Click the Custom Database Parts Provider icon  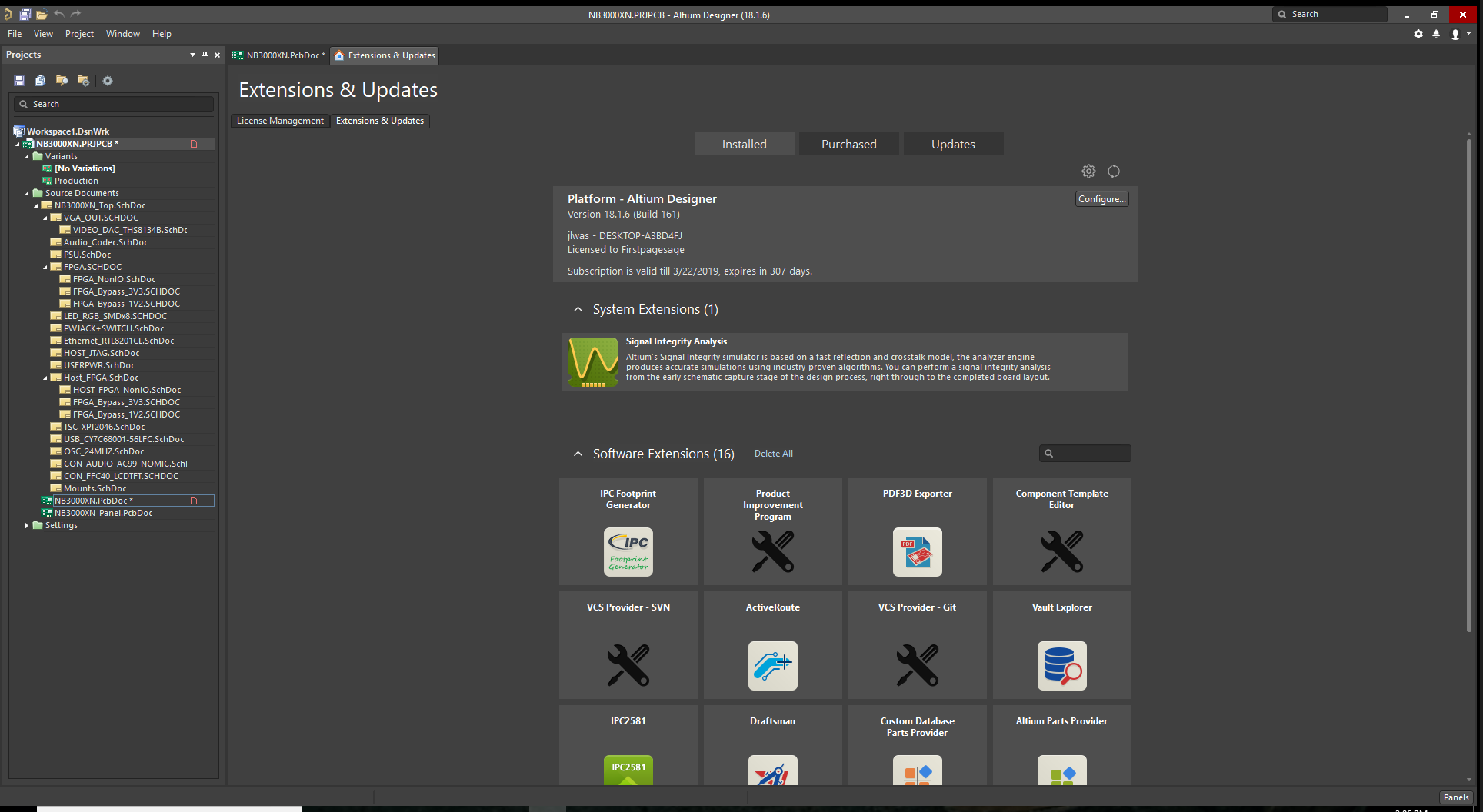point(918,770)
